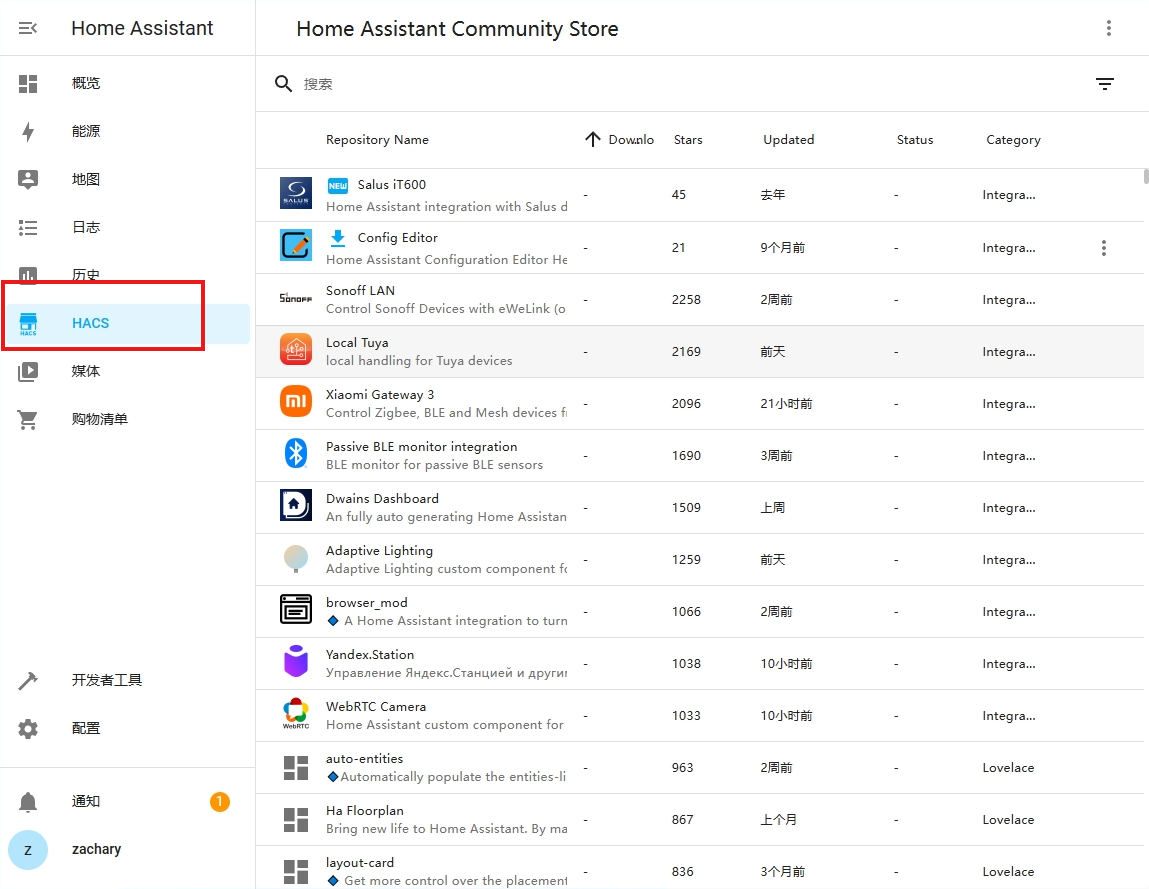Click the Config Editor pencil icon
Screen dimensions: 1149x889
click(296, 246)
